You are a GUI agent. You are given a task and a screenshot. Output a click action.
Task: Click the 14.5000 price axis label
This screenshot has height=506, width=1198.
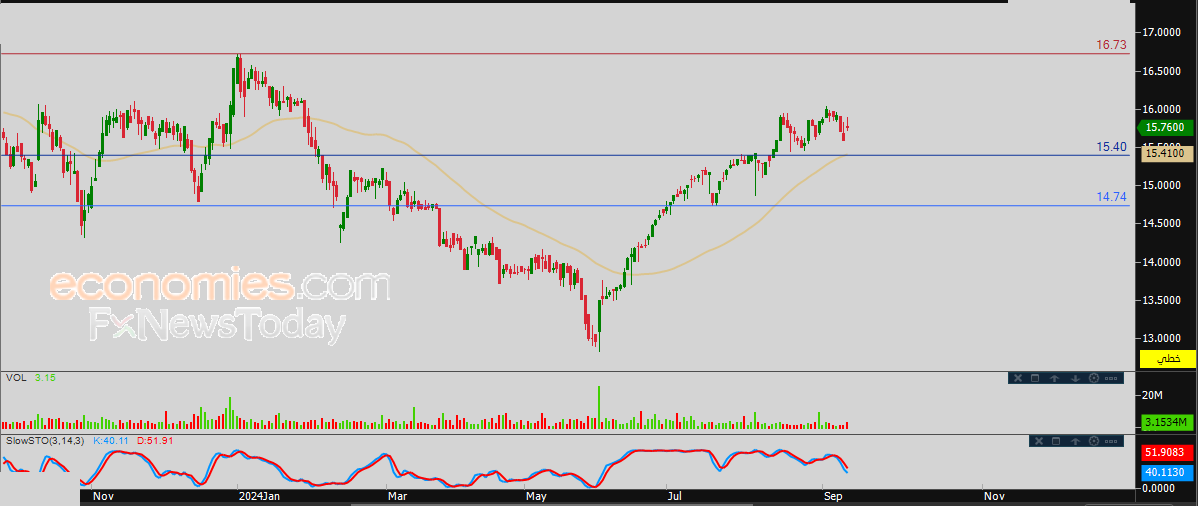(1163, 224)
